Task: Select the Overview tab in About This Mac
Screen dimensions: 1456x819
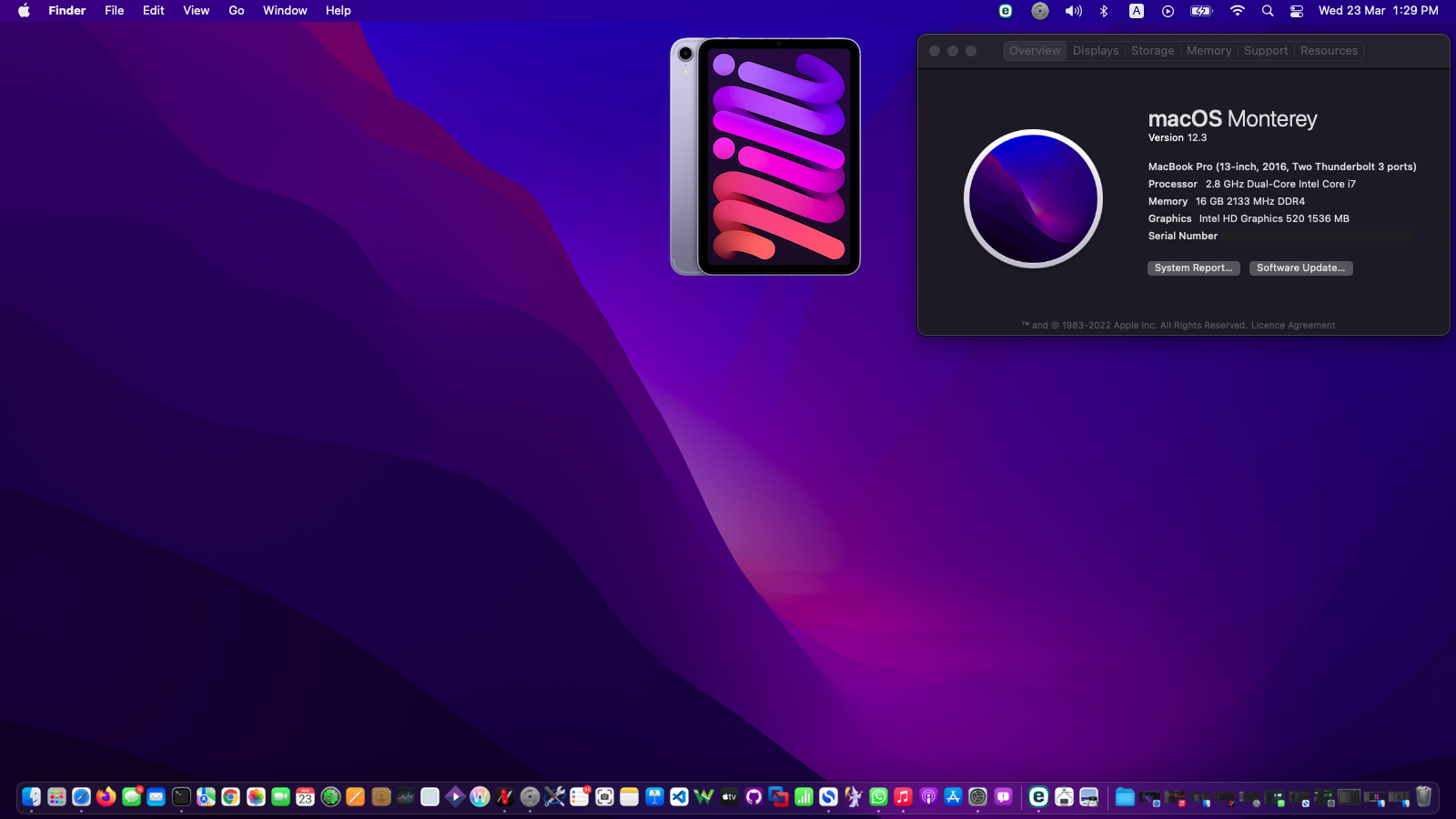Action: tap(1035, 51)
